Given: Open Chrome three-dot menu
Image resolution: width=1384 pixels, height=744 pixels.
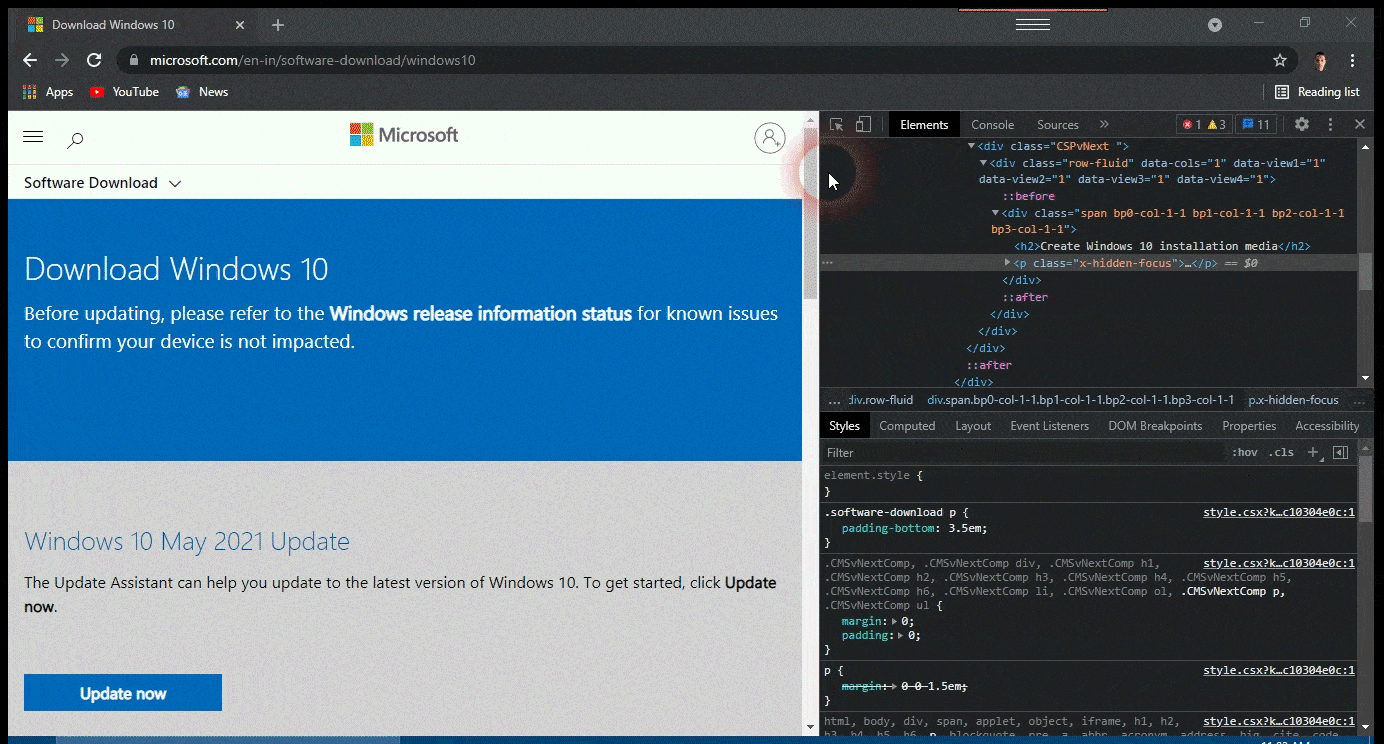Looking at the screenshot, I should pyautogui.click(x=1353, y=60).
